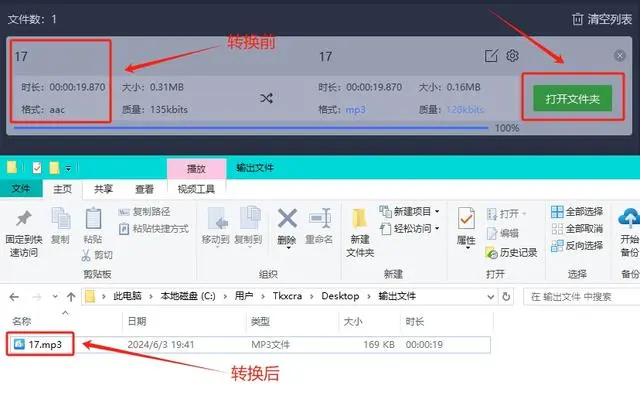
Task: Click 剪切 scissors cut command
Action: (x=97, y=255)
